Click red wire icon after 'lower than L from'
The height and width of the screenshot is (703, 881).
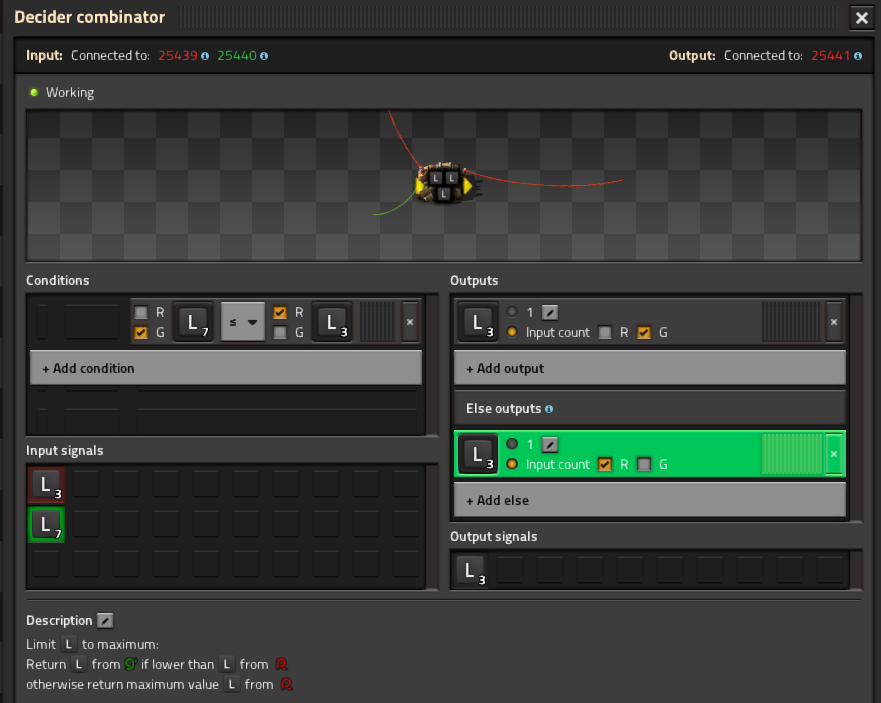point(281,665)
